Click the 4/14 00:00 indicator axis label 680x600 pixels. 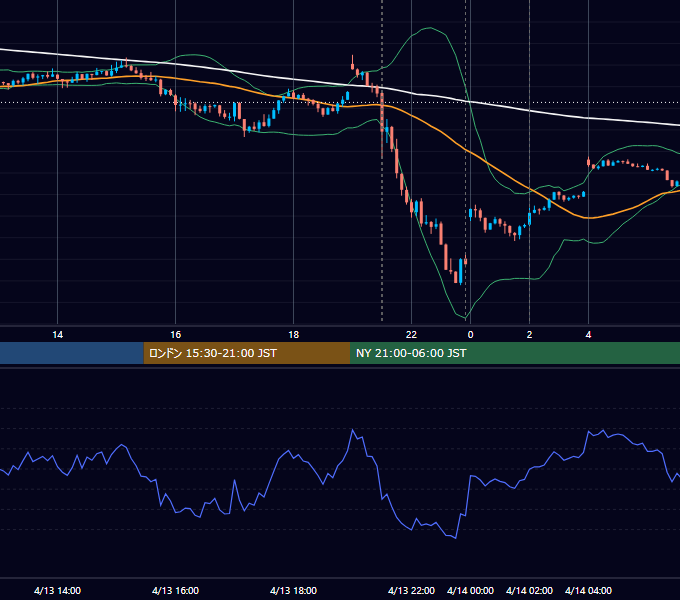pyautogui.click(x=471, y=590)
